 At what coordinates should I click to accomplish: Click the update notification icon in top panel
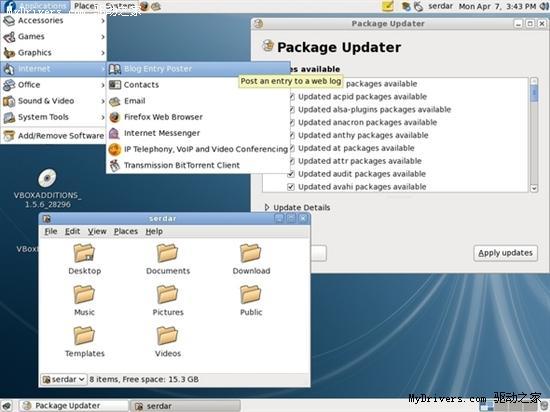[x=406, y=6]
